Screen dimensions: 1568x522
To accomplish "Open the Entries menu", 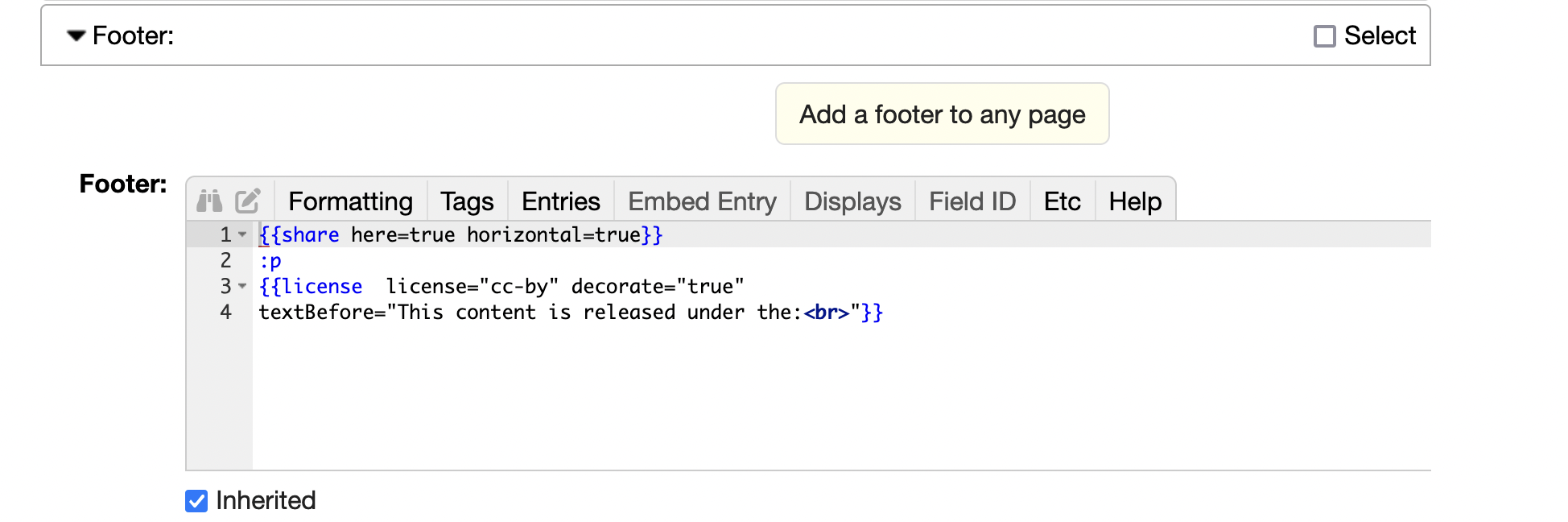I will (560, 201).
